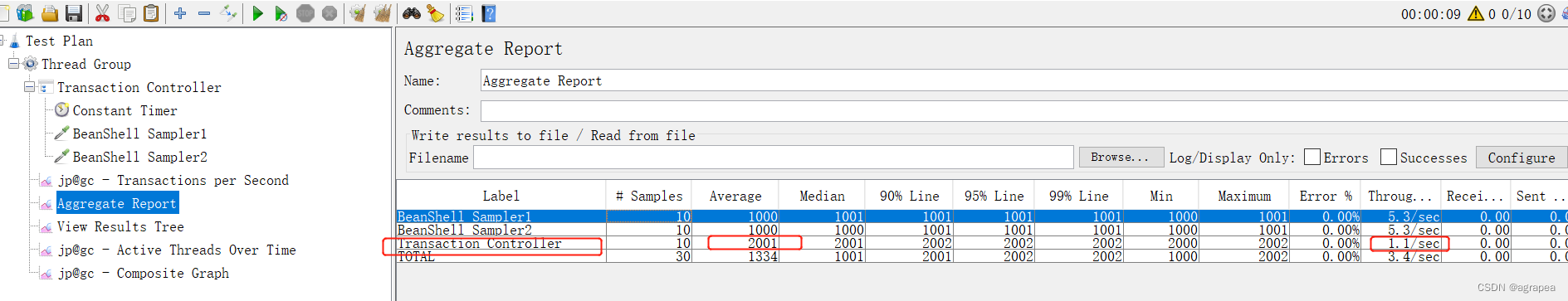Click the Open file folder icon
1568x301 pixels.
click(50, 13)
